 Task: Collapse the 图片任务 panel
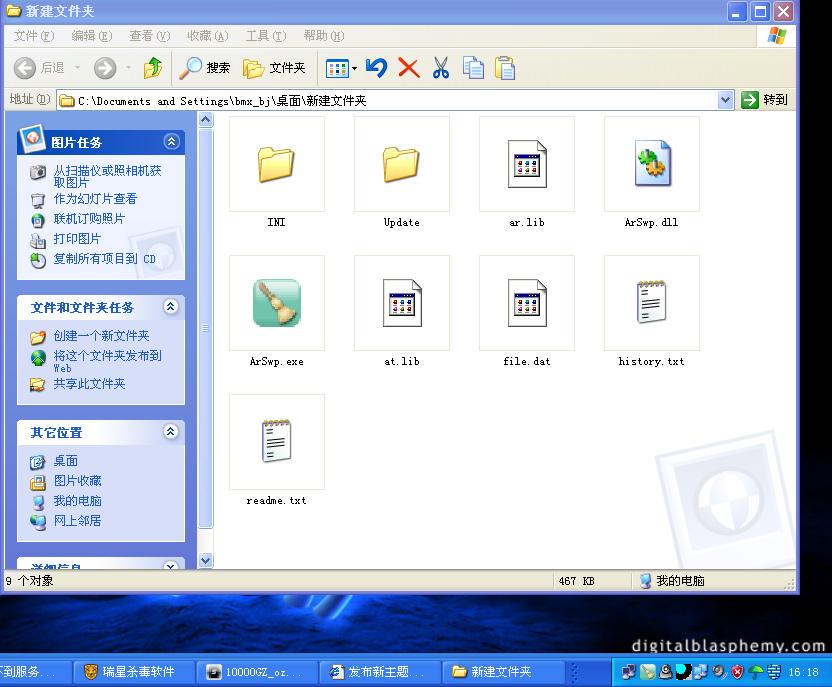pos(171,142)
